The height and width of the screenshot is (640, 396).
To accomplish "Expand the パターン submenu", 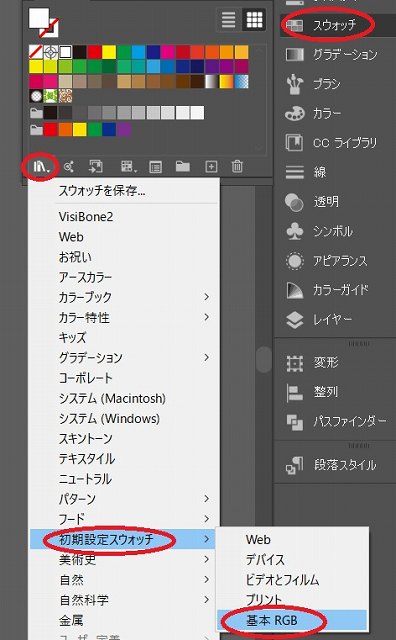I will point(124,499).
